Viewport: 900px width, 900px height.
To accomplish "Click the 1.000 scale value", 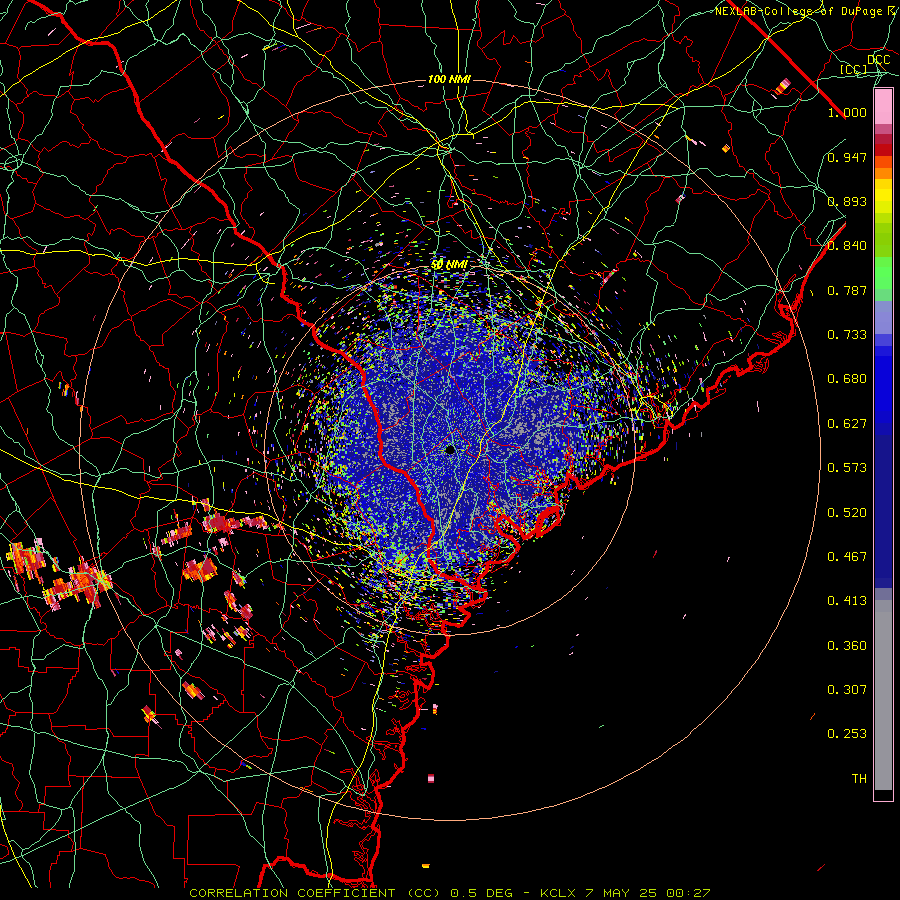I will coord(847,112).
